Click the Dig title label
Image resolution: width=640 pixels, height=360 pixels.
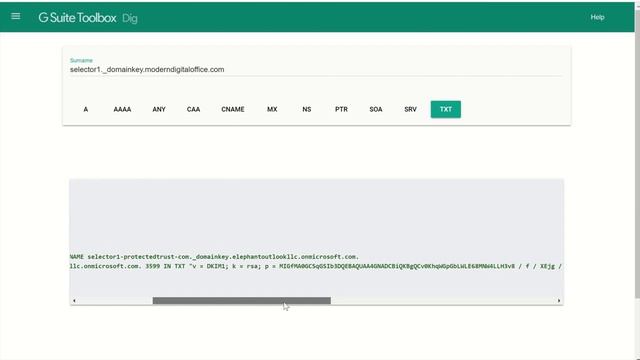(x=130, y=18)
